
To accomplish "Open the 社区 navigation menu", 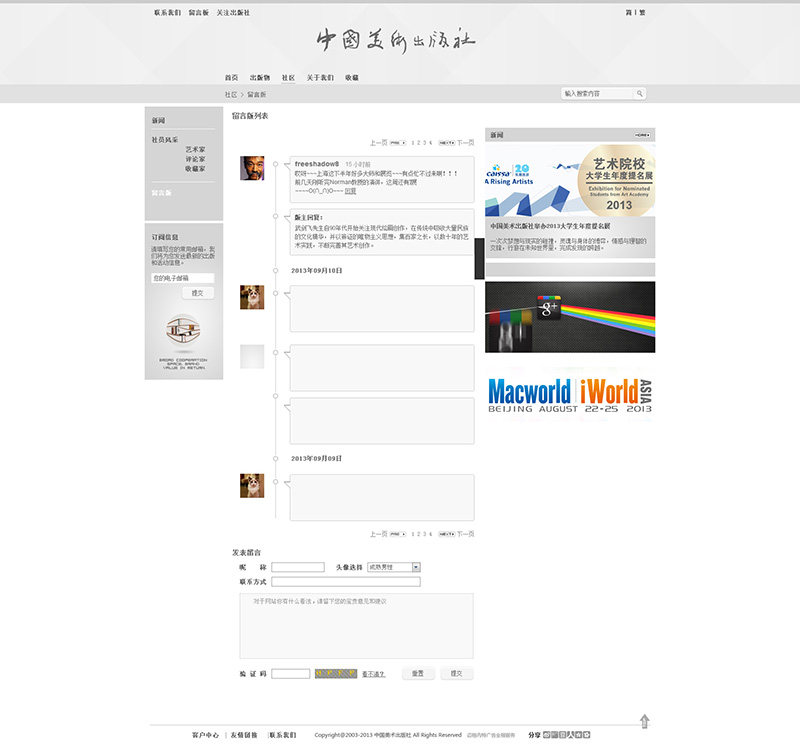I will coord(288,78).
